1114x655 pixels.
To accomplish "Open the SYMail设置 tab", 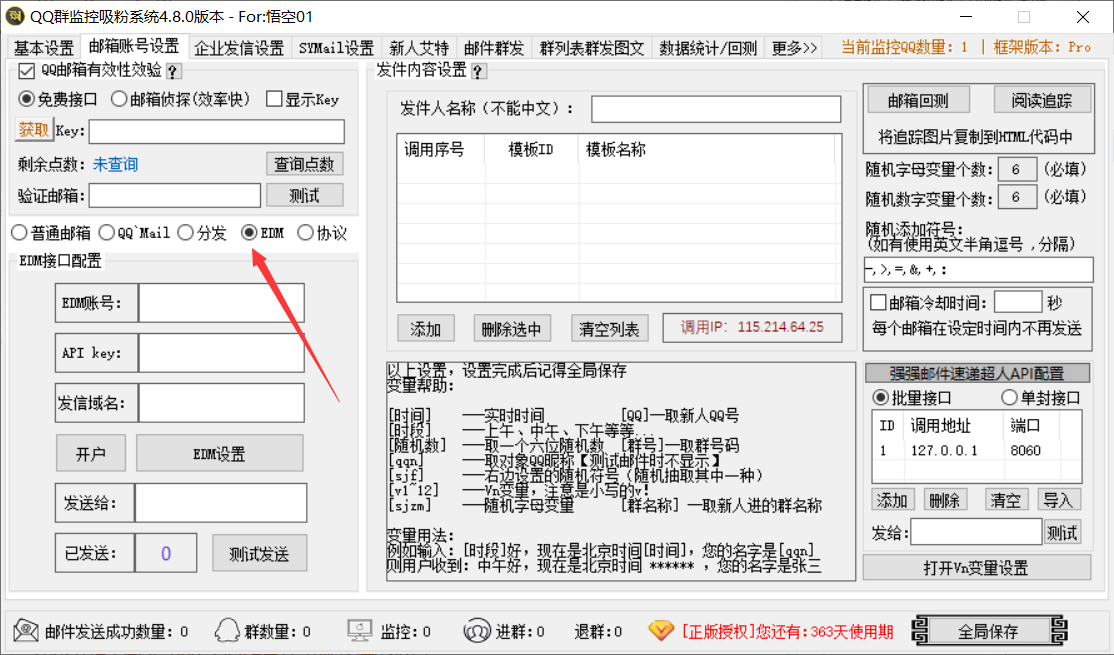I will pyautogui.click(x=336, y=48).
